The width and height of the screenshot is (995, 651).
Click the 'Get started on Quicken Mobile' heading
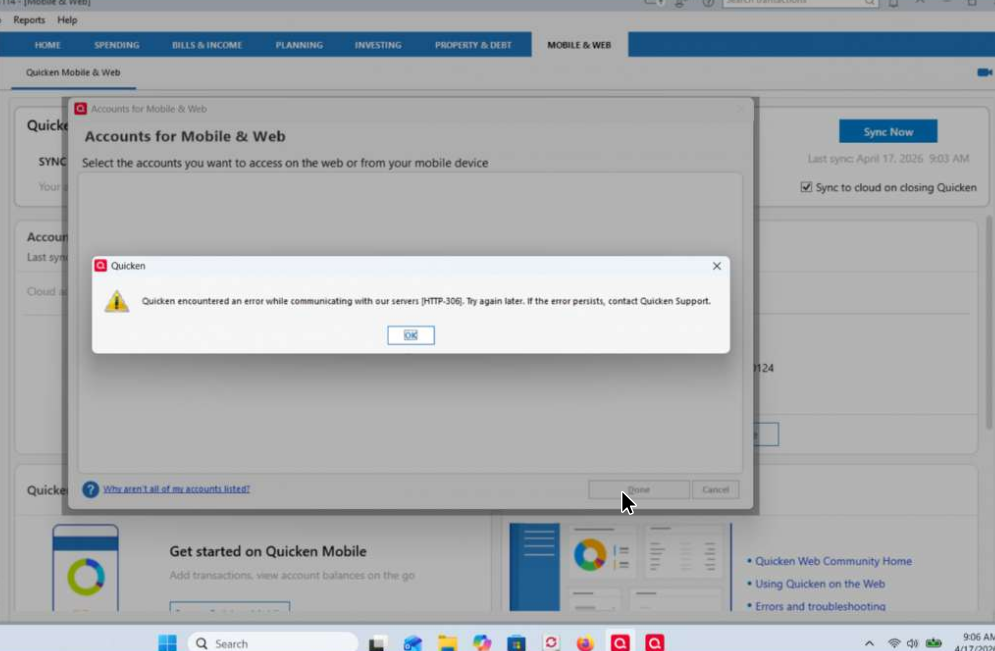tap(268, 551)
